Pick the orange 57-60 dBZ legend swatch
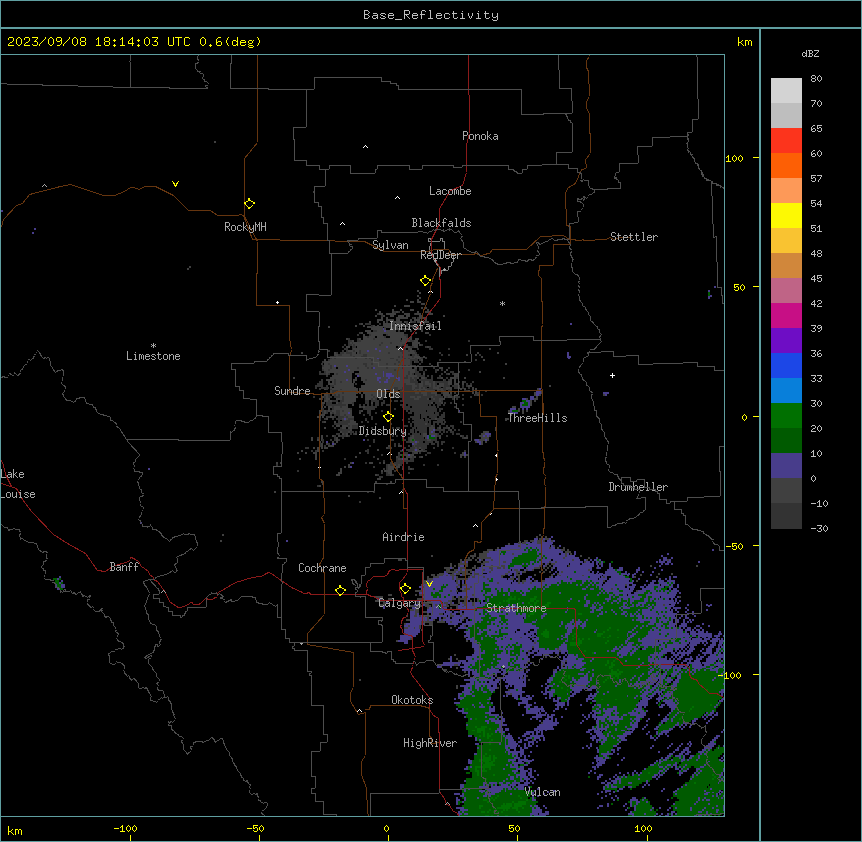This screenshot has width=862, height=842. point(786,165)
